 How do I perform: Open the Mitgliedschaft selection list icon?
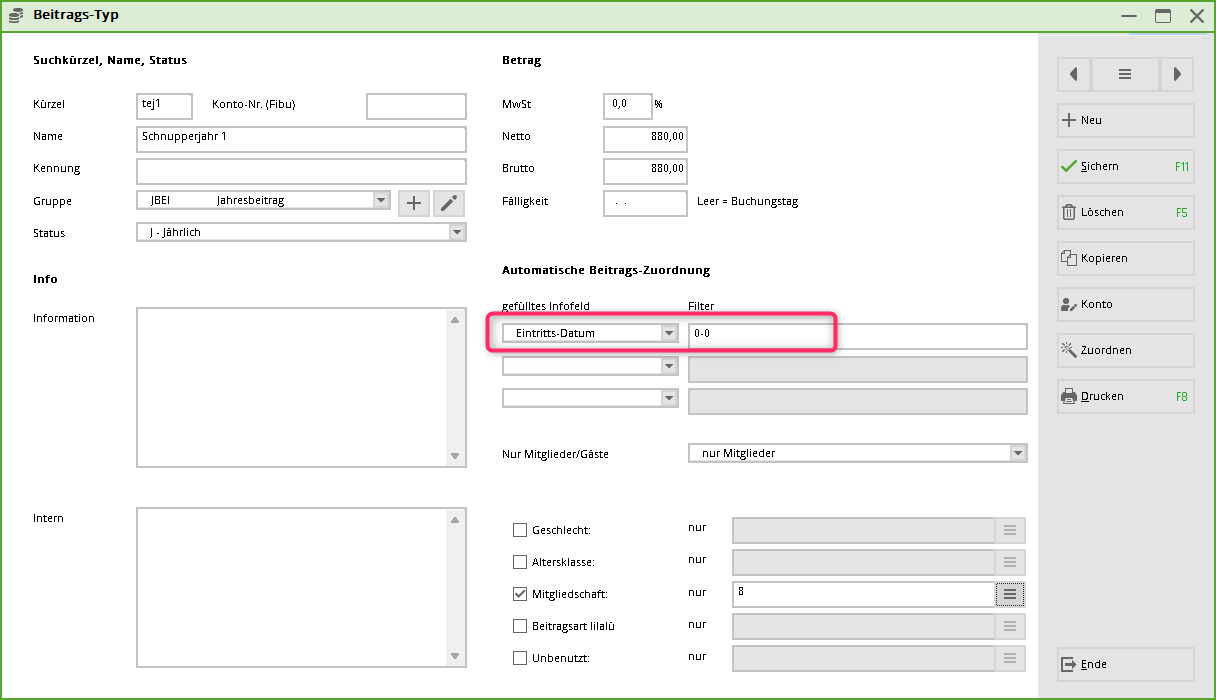click(1010, 594)
